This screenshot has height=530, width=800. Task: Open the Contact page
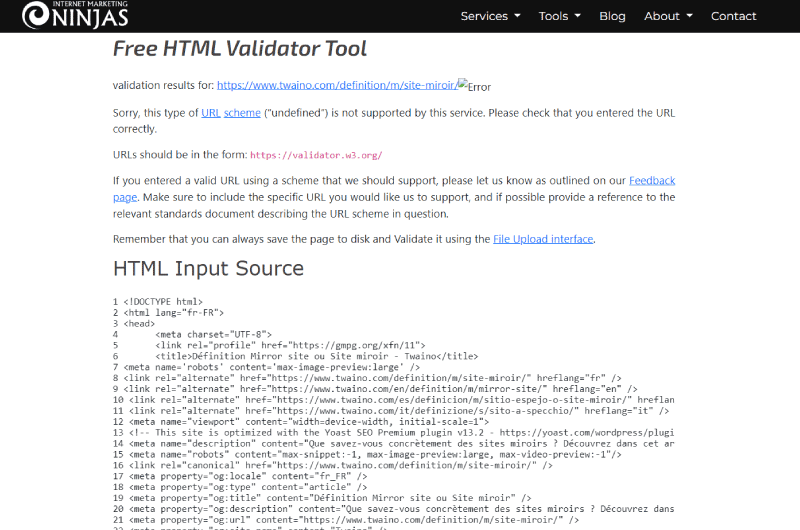(x=733, y=16)
